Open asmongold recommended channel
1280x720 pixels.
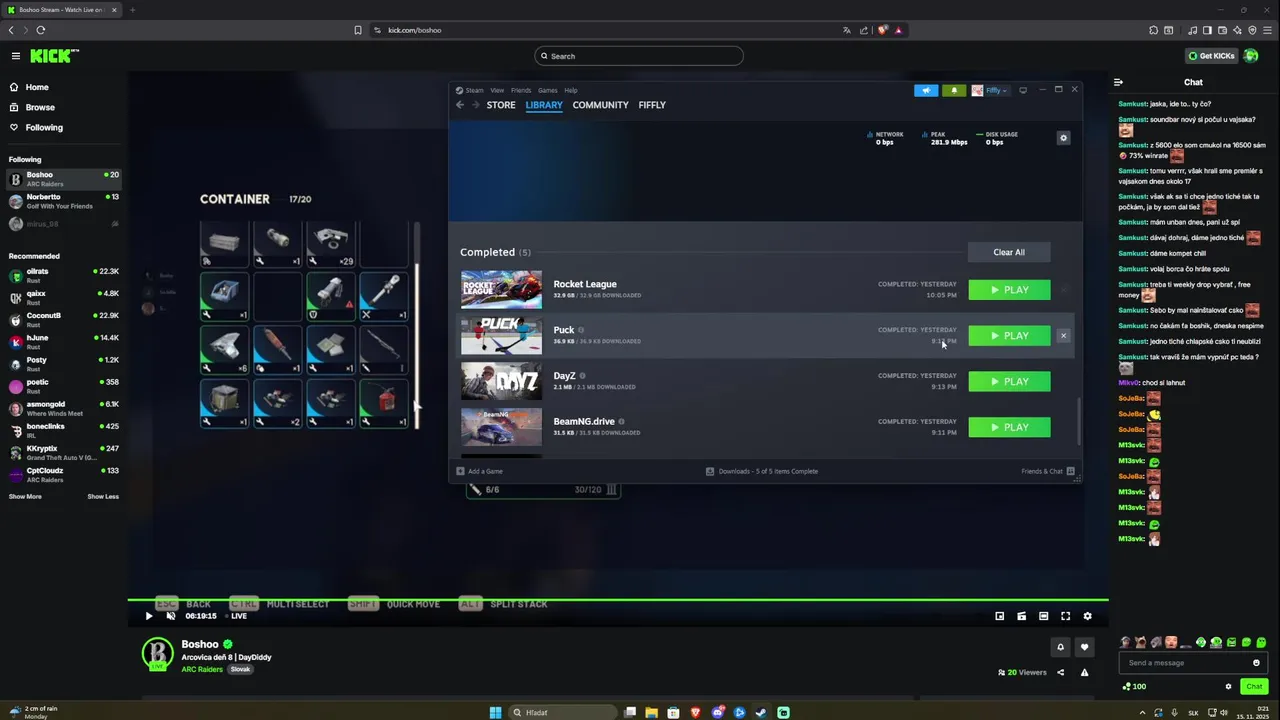pyautogui.click(x=63, y=408)
